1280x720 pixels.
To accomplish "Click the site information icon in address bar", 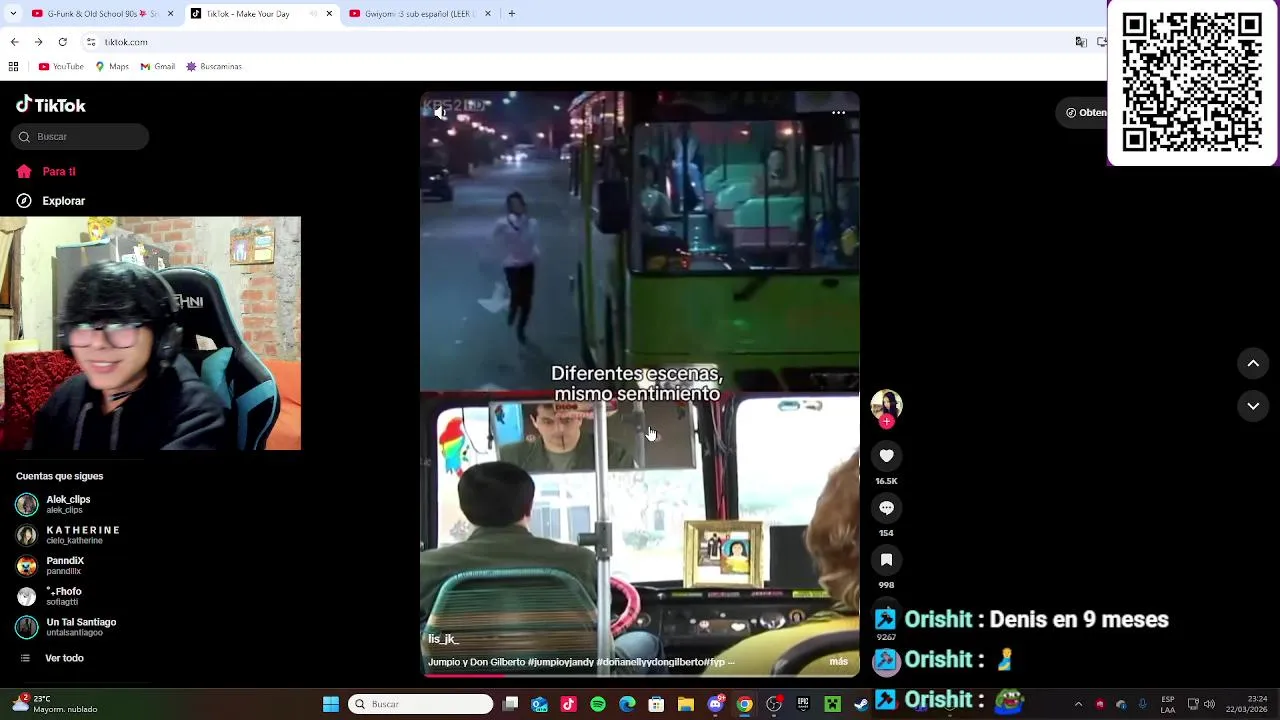I will (x=91, y=42).
